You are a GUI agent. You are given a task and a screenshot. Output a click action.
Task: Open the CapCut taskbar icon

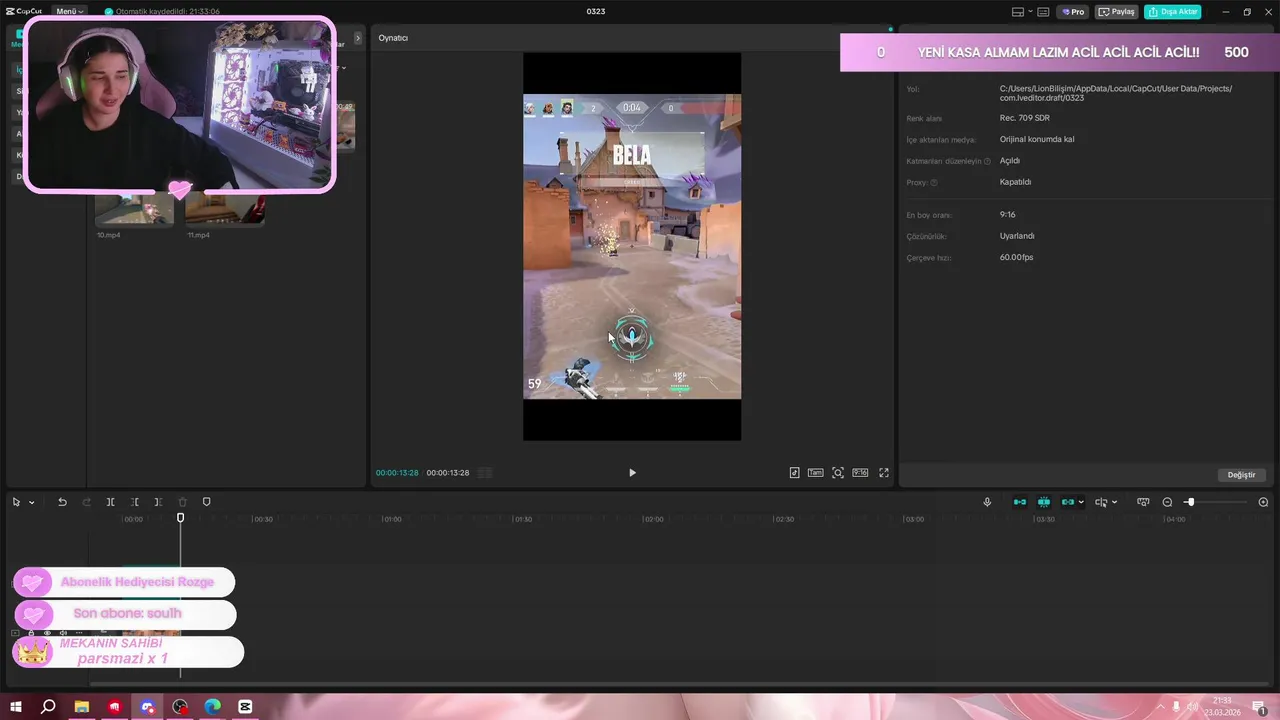point(245,707)
